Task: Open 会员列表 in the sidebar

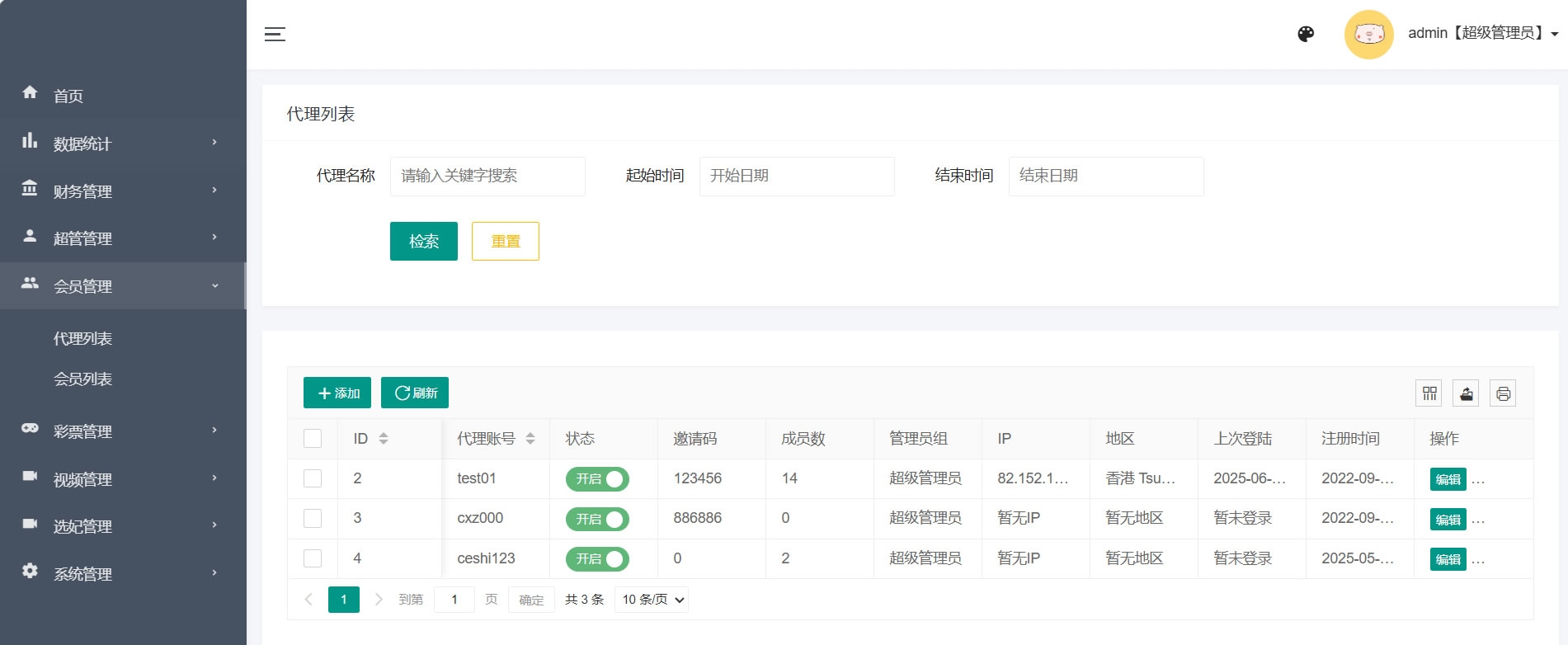Action: [x=82, y=379]
